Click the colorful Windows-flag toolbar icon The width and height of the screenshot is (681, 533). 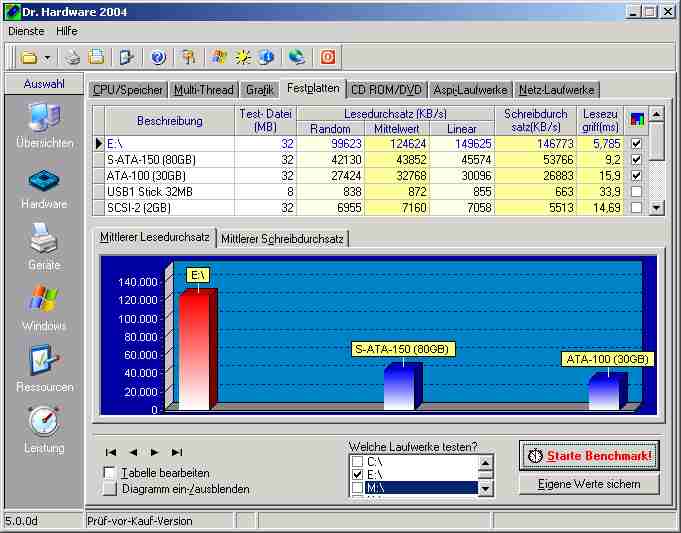tap(219, 57)
